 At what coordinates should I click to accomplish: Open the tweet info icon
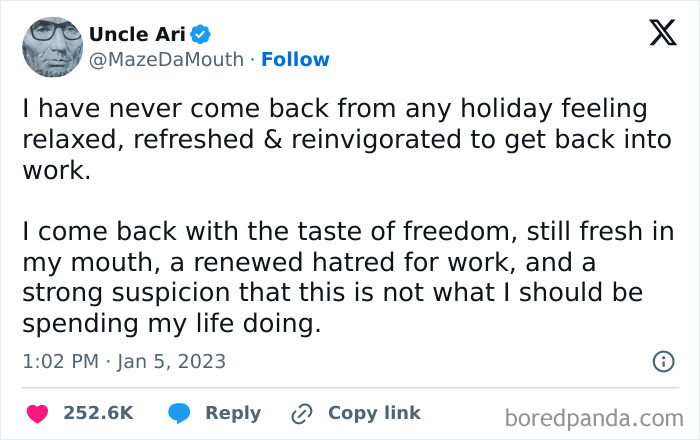pyautogui.click(x=663, y=361)
